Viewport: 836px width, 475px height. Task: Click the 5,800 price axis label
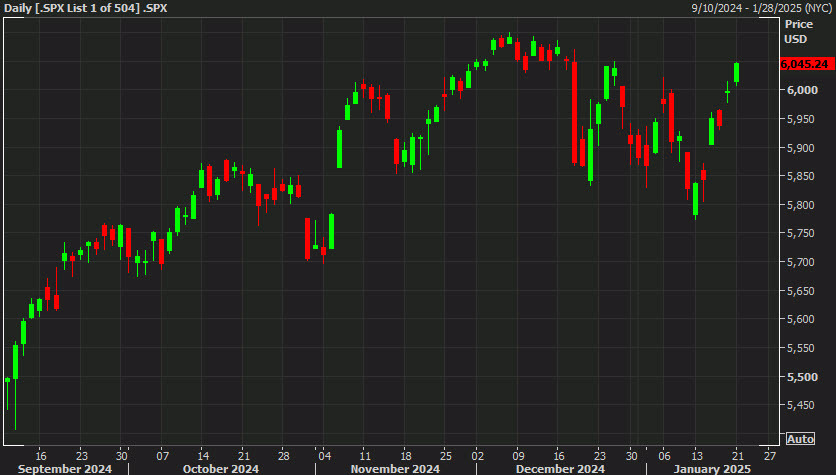click(802, 205)
